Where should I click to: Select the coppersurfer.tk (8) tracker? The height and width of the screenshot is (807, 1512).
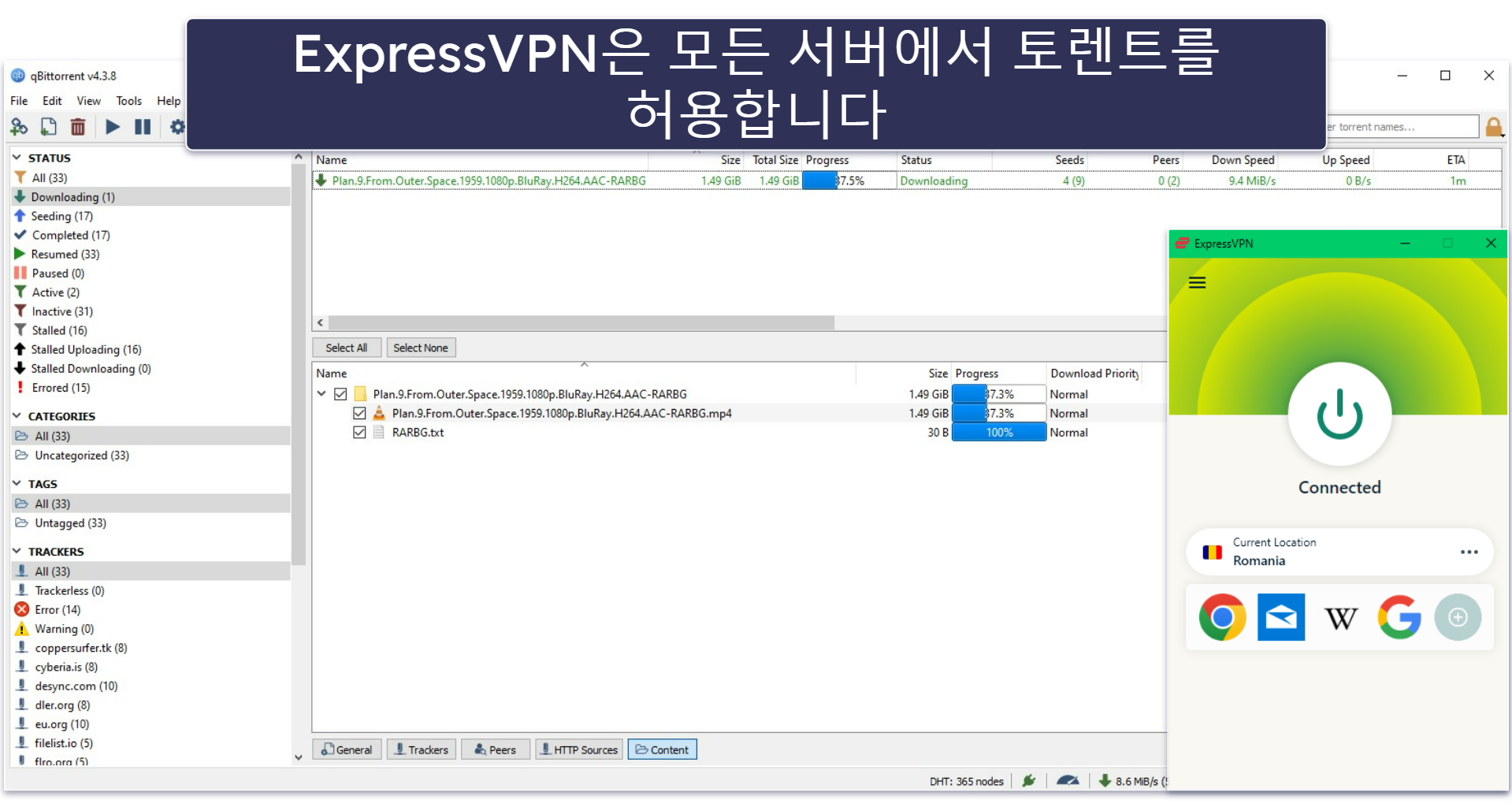point(80,648)
